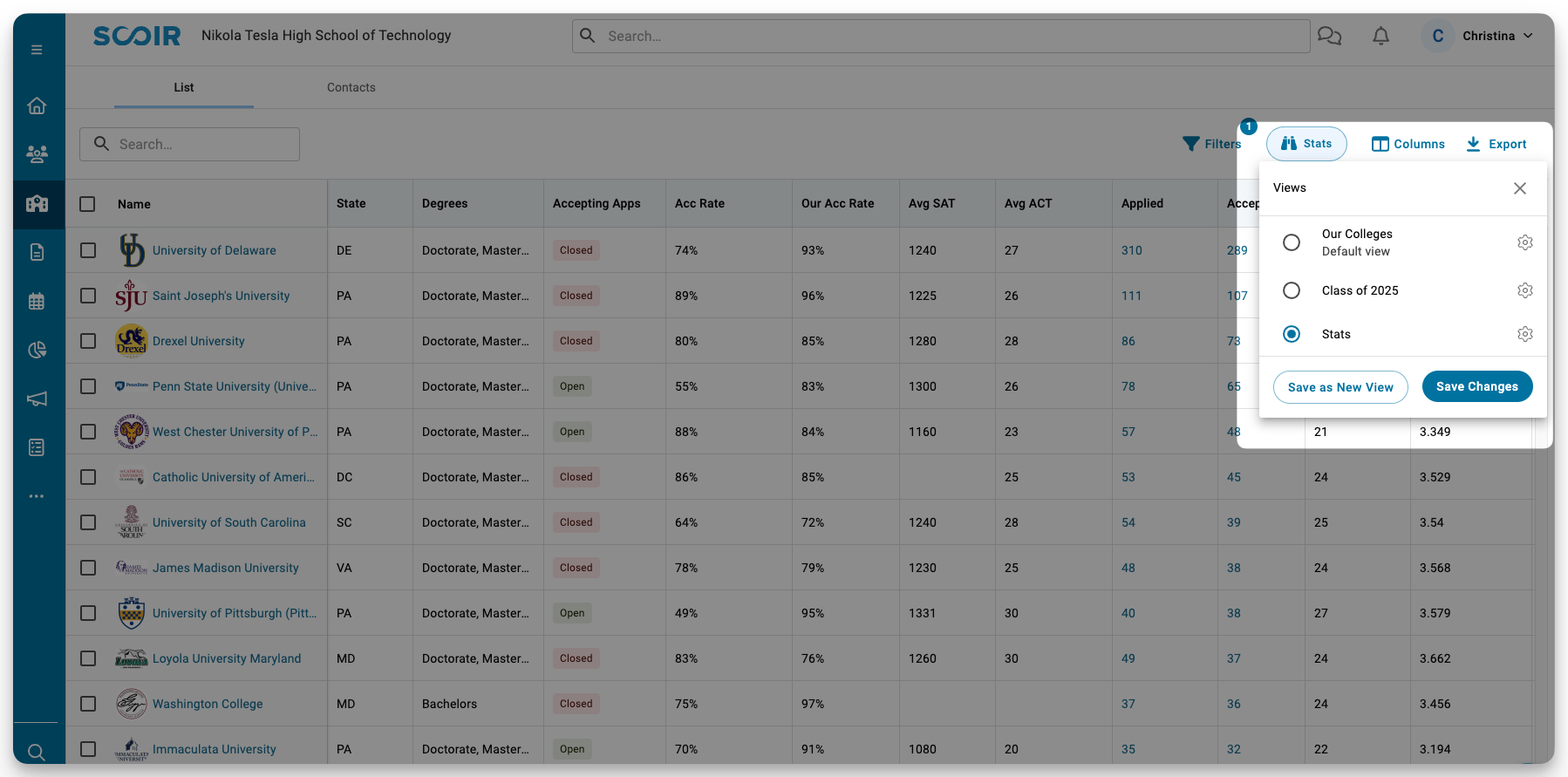This screenshot has width=1568, height=777.
Task: Sort by the Our Acc Rate column header
Action: click(x=837, y=203)
